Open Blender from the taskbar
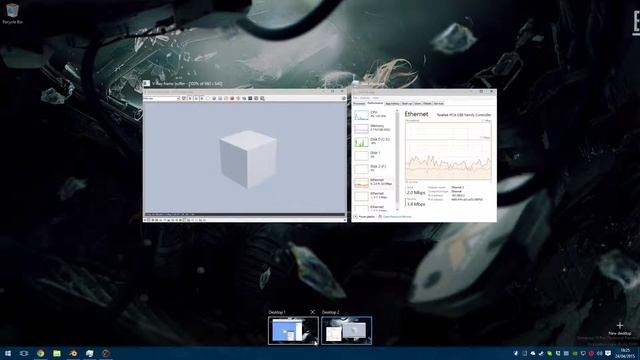 click(x=73, y=353)
